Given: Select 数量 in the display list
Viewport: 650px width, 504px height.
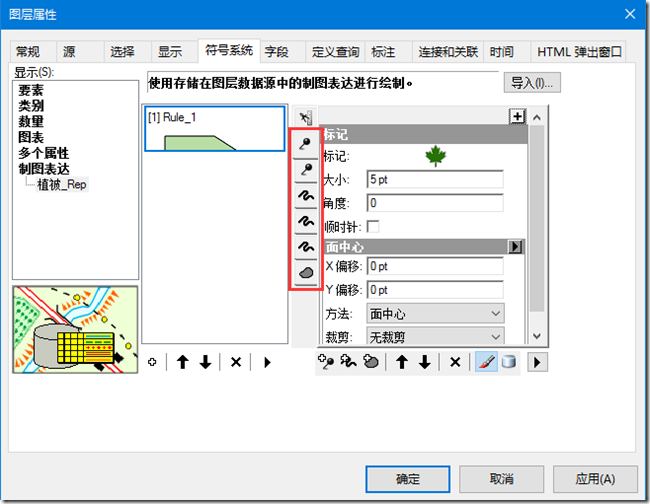Looking at the screenshot, I should [31, 122].
